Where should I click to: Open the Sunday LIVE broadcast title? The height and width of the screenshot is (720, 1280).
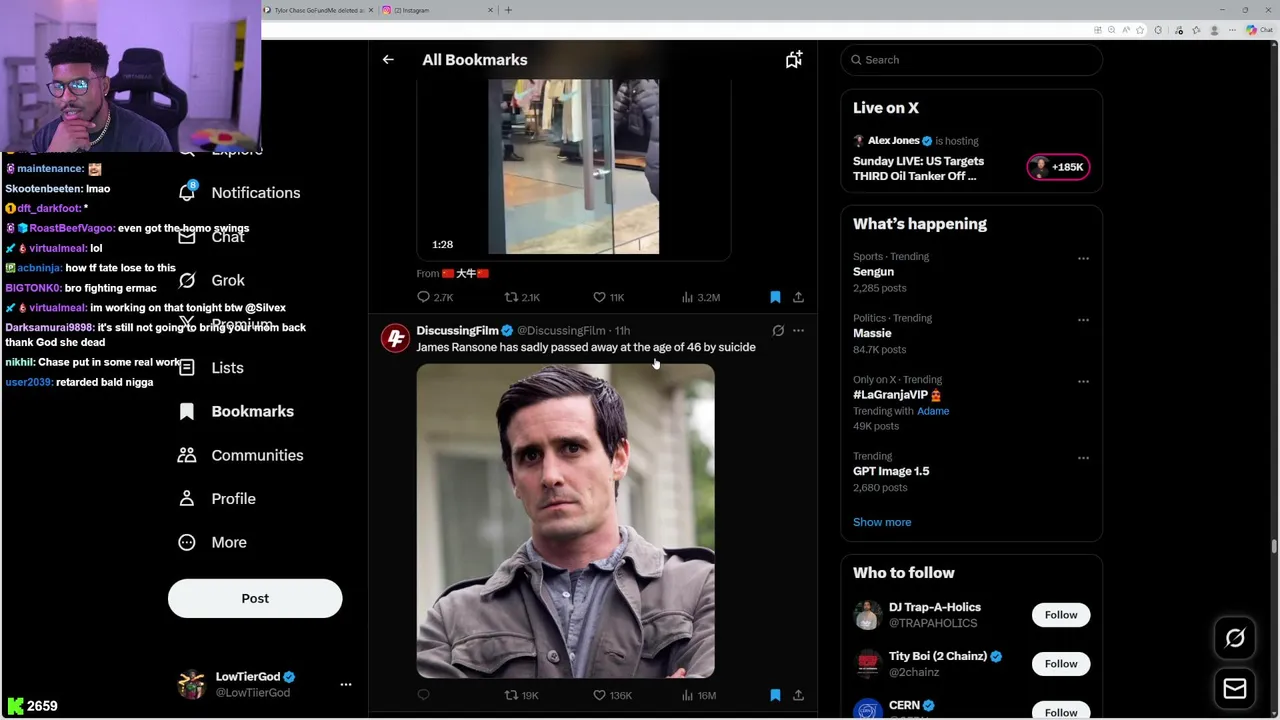point(918,168)
